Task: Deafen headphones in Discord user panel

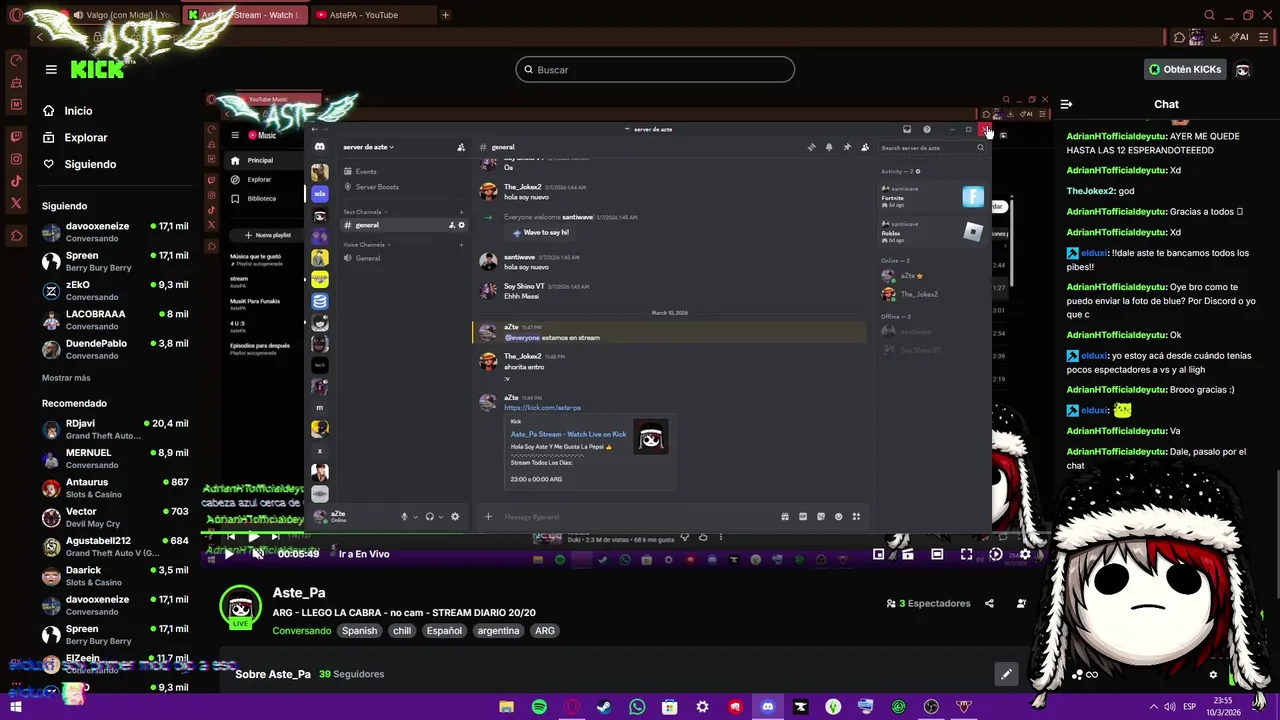Action: tap(429, 517)
